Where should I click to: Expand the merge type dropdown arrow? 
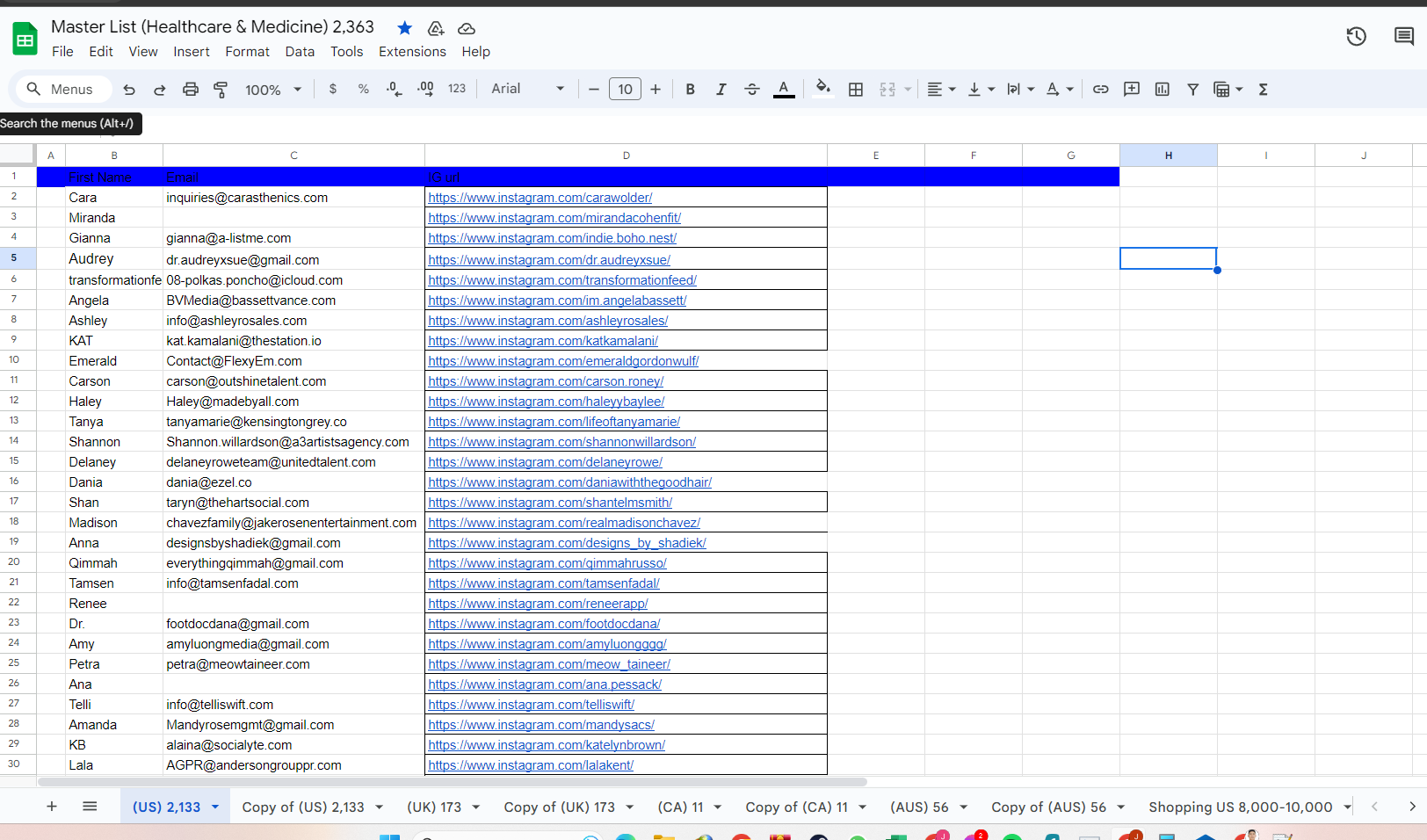click(908, 90)
